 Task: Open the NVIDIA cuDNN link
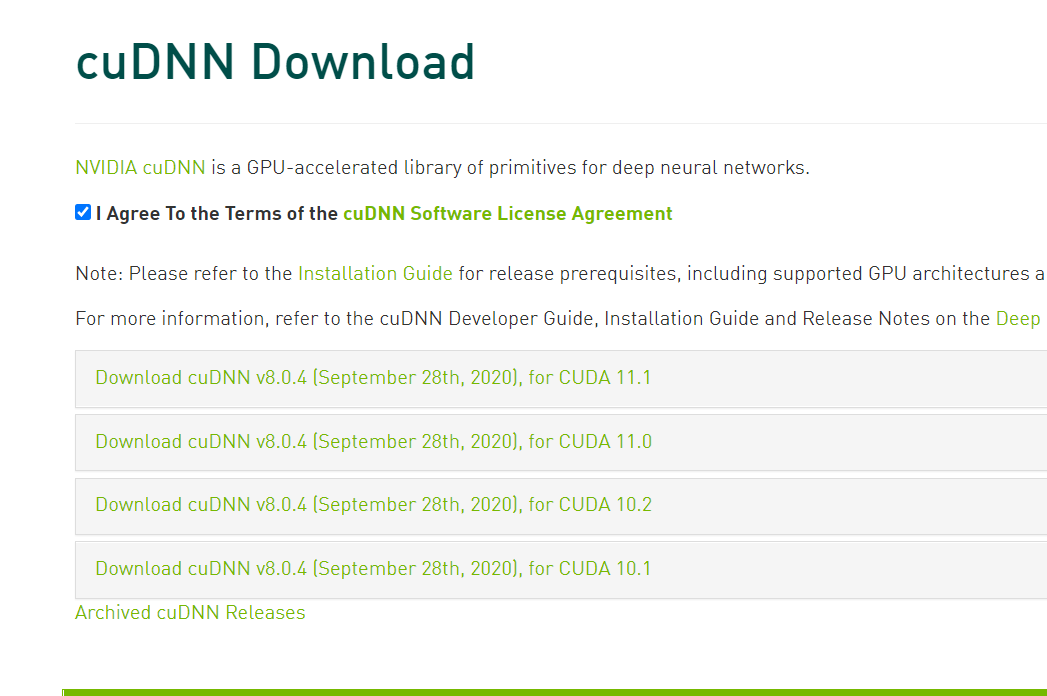click(140, 167)
